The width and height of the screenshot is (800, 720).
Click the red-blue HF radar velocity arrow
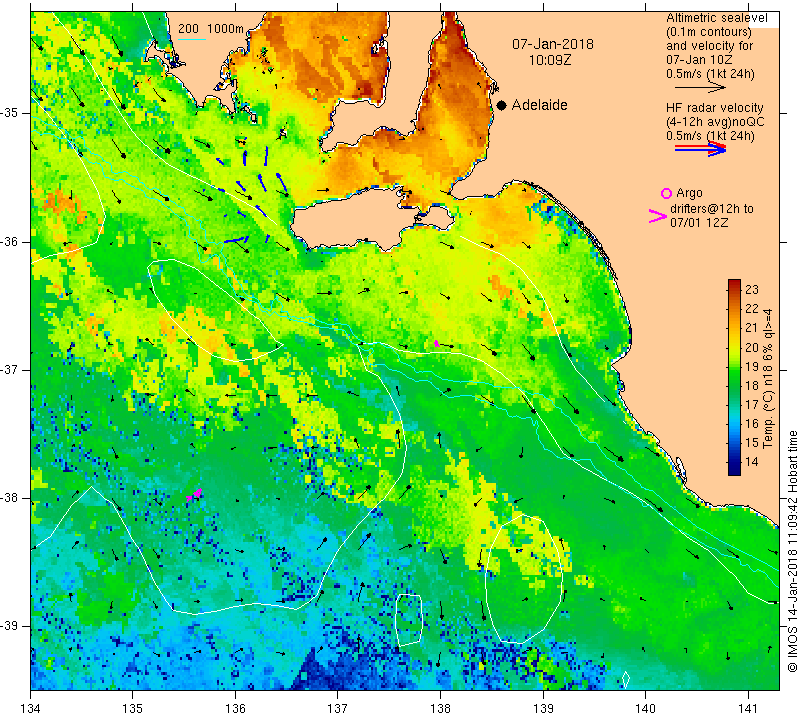[700, 149]
